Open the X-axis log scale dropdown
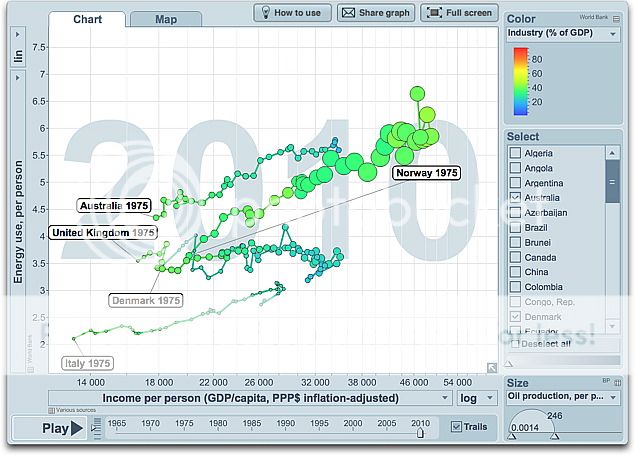635x456 pixels. point(477,398)
